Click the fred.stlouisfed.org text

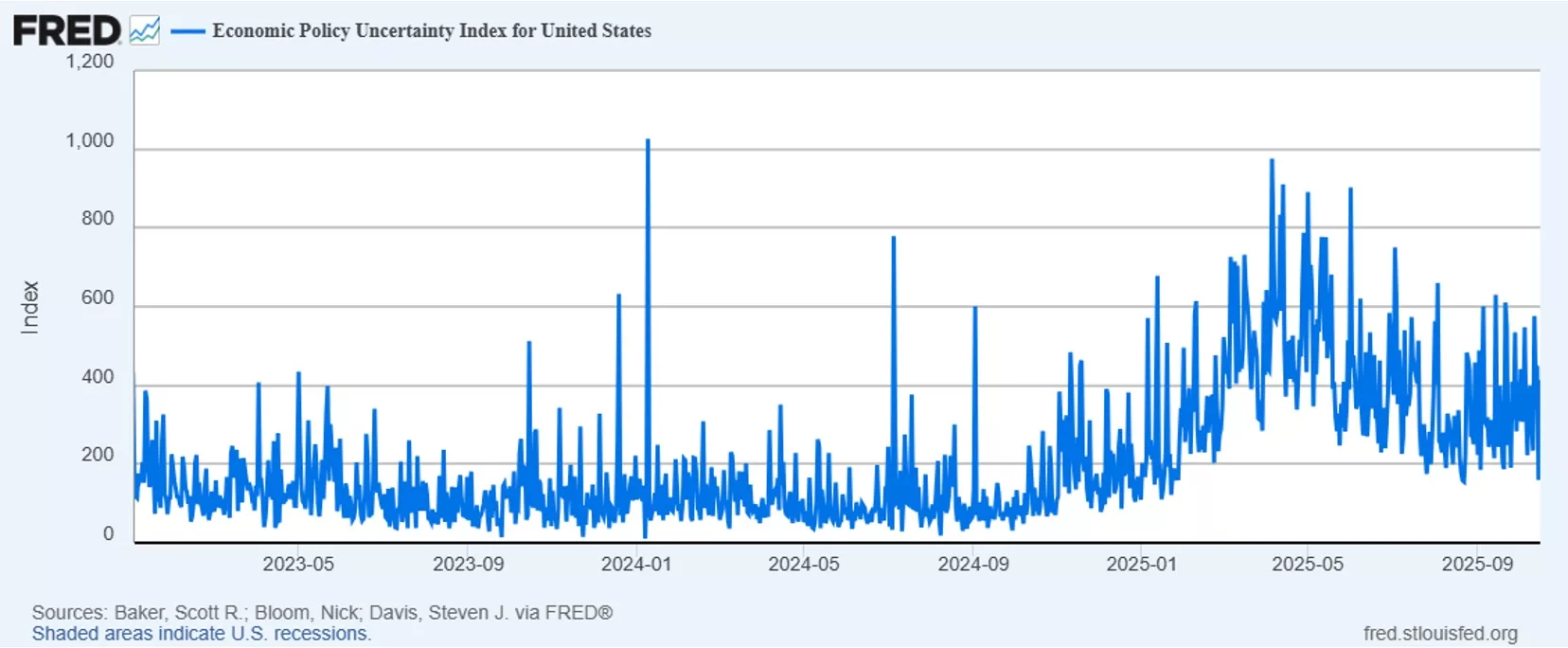pos(1440,633)
